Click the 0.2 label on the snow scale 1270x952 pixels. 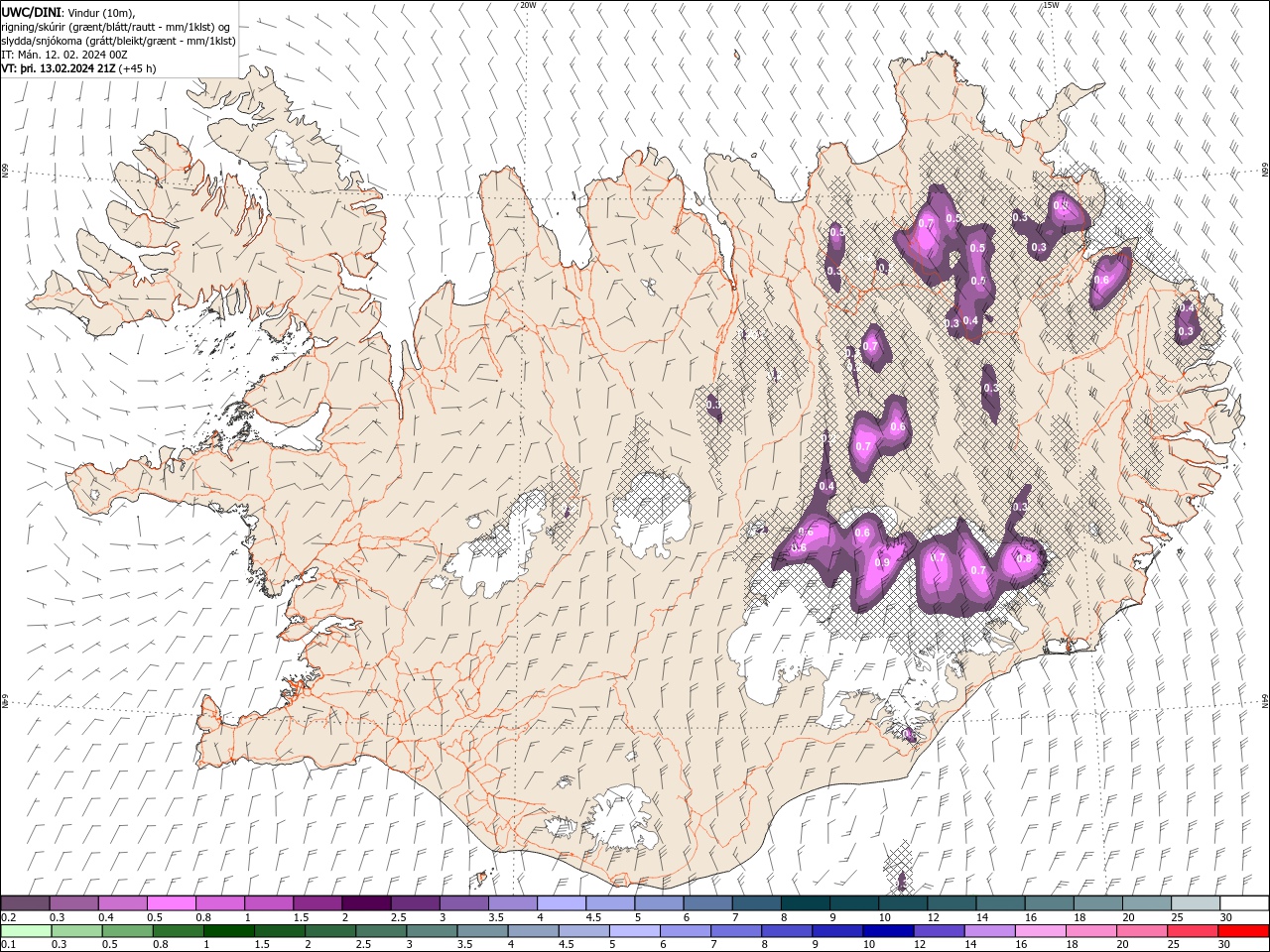point(8,917)
